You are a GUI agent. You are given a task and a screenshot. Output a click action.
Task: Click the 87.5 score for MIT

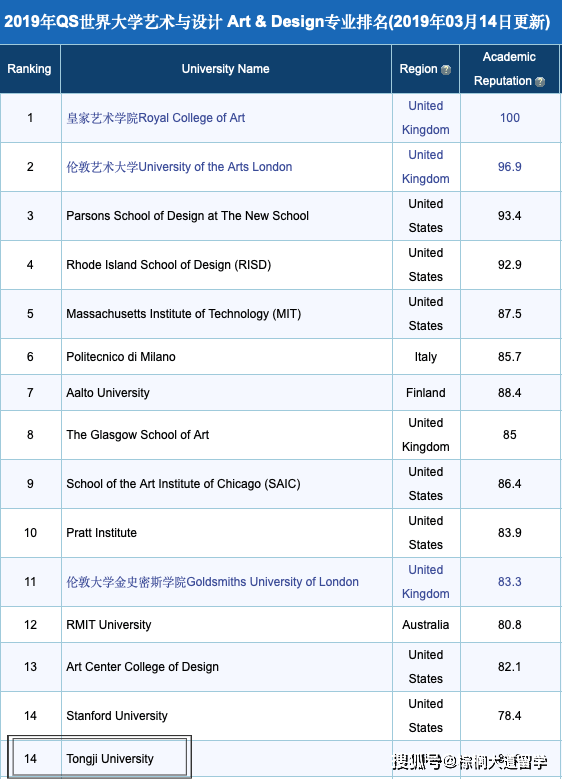[x=509, y=314]
